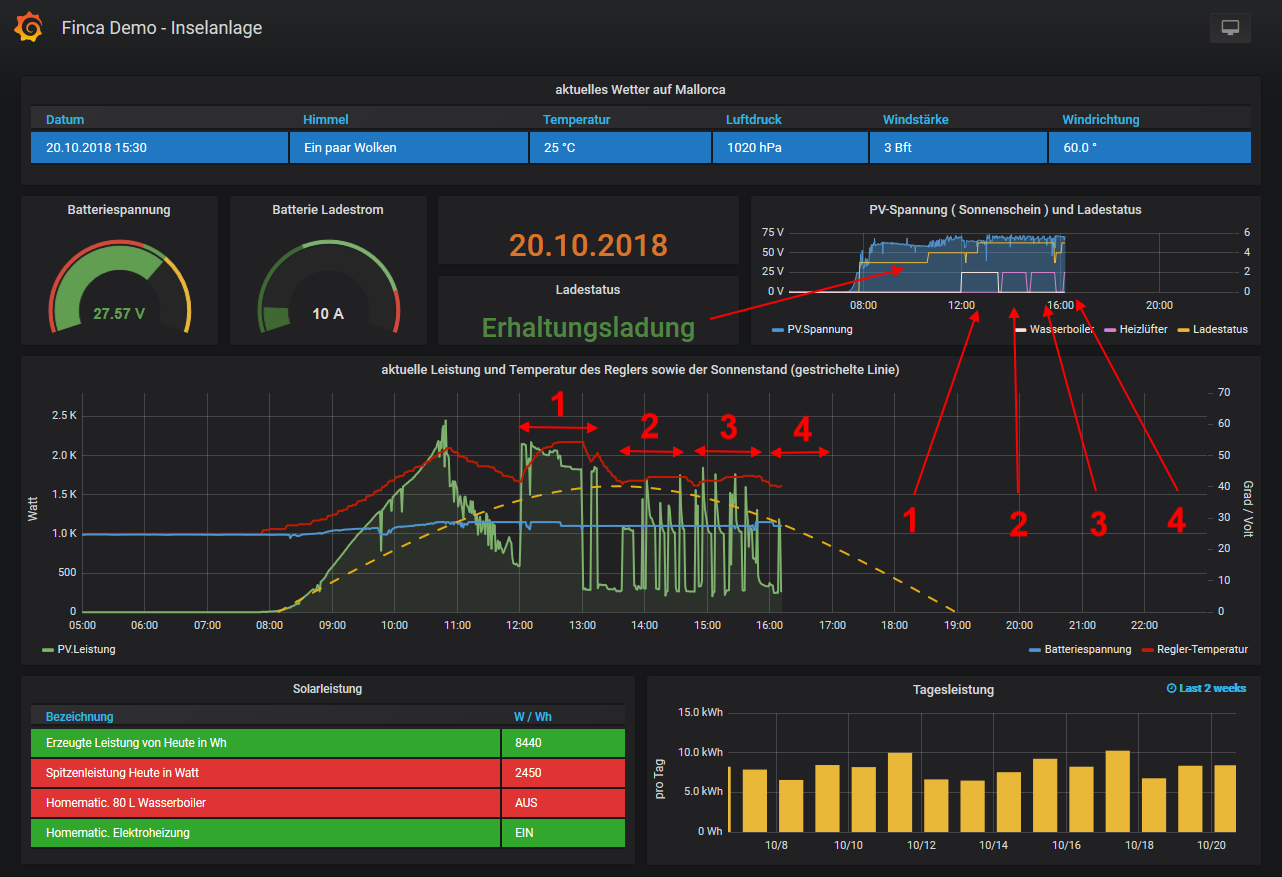
Task: Open Batteriespannung panel title menu
Action: [x=119, y=210]
